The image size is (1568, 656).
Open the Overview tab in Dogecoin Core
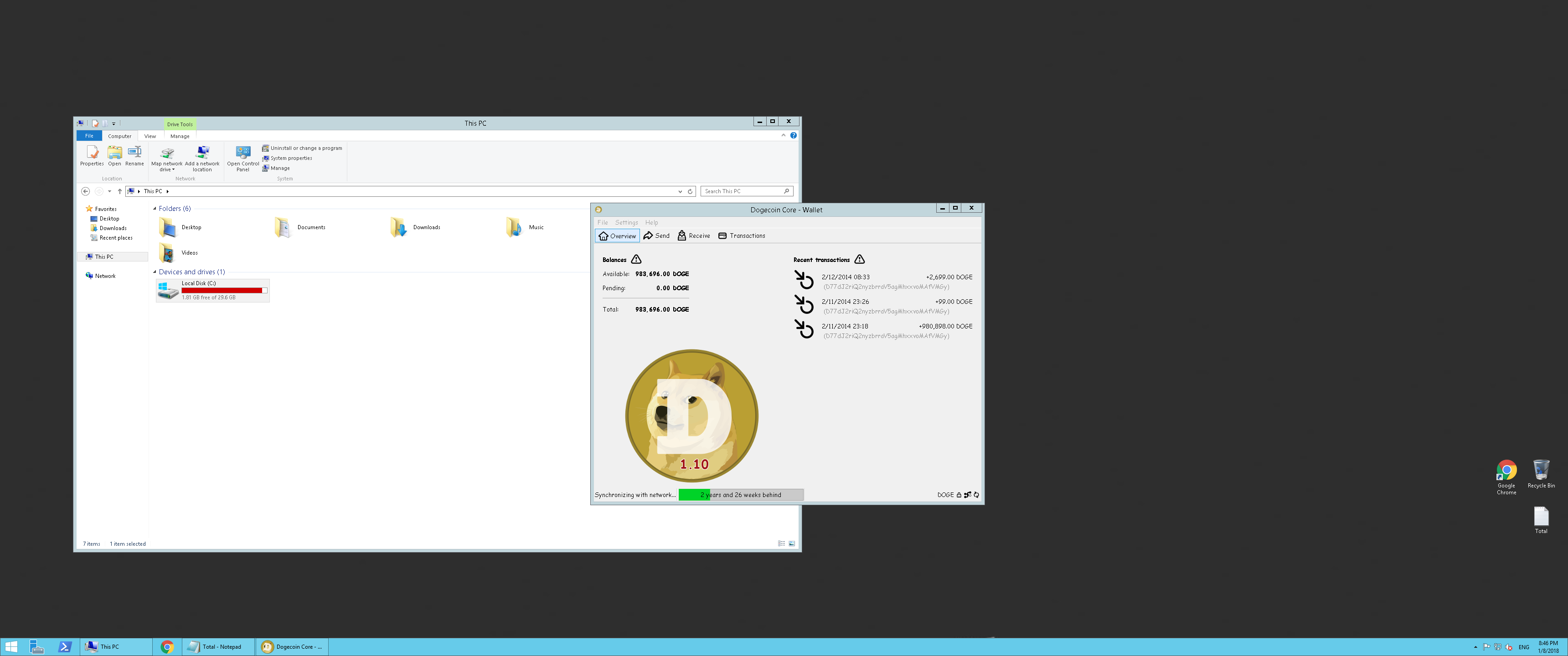[x=617, y=236]
